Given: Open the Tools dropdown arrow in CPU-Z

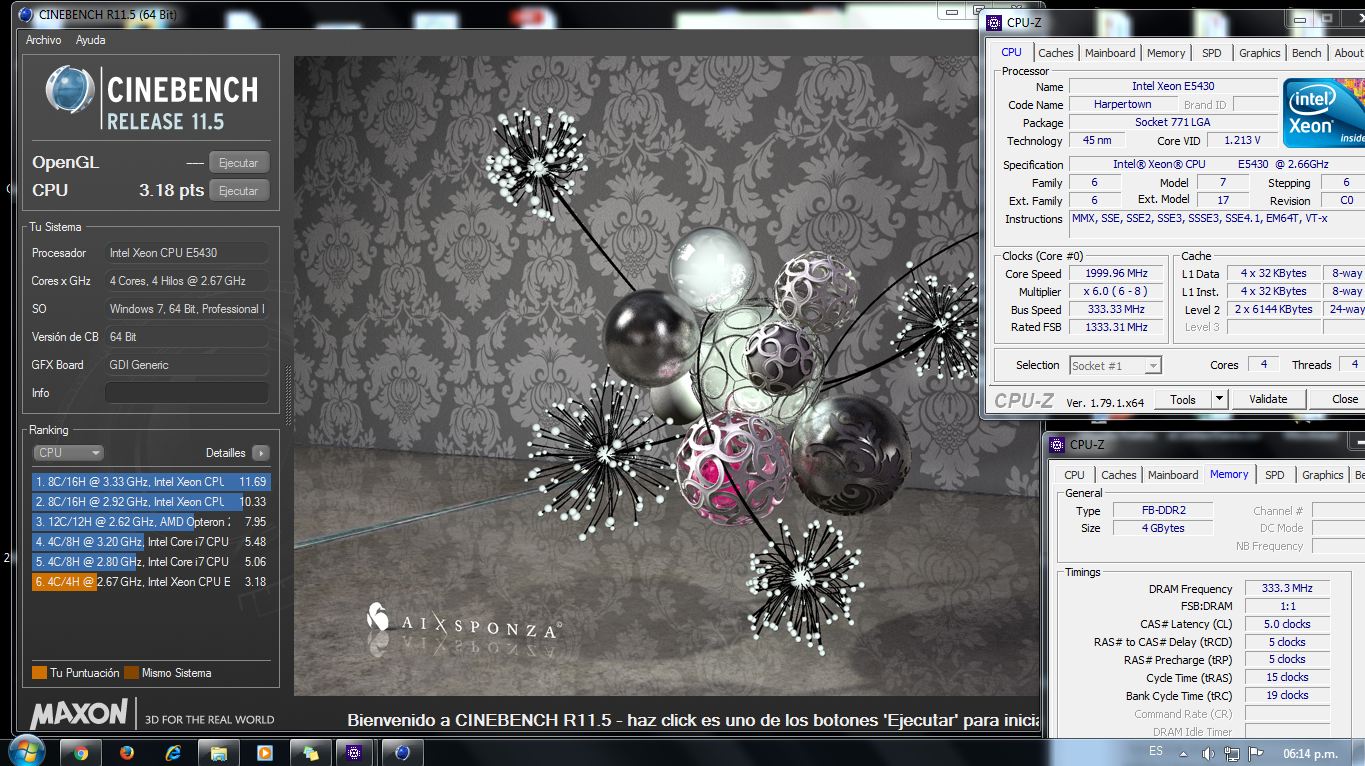Looking at the screenshot, I should click(1219, 399).
